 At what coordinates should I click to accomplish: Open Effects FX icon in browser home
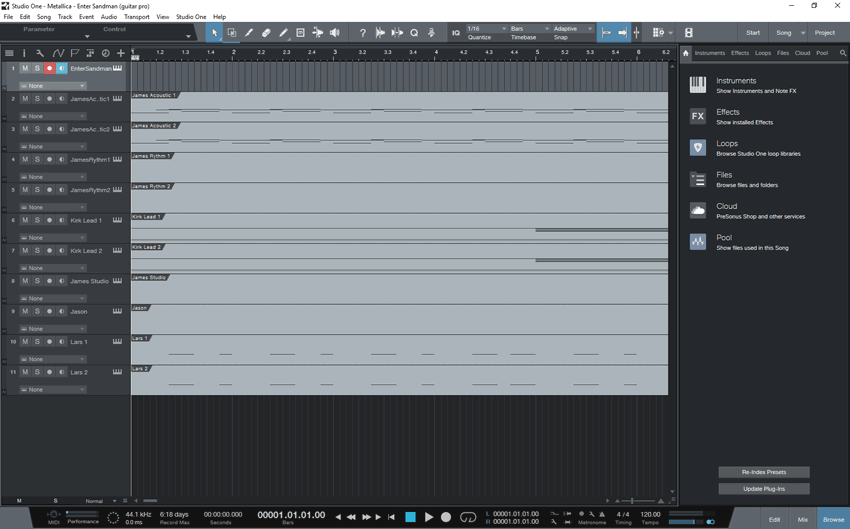(x=698, y=116)
